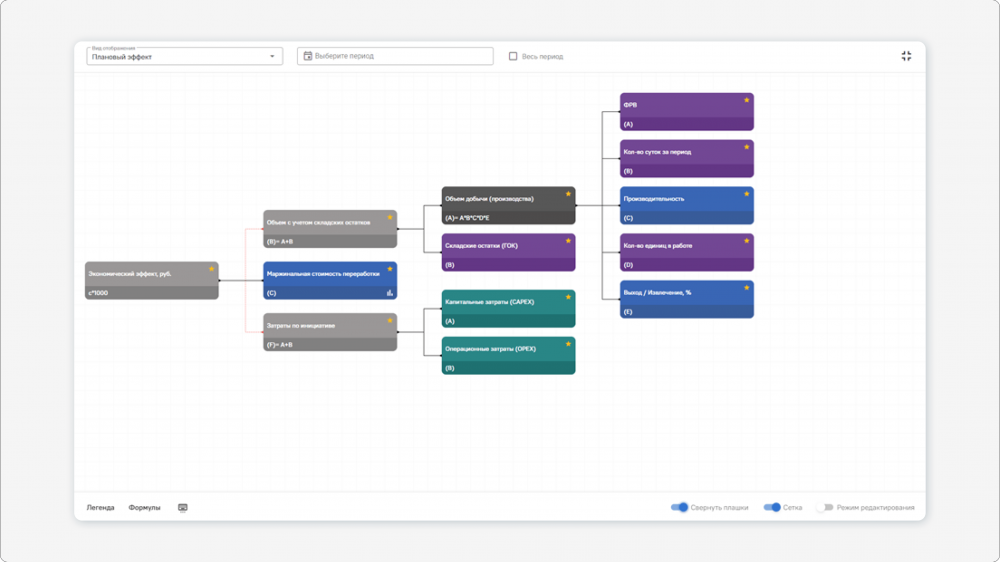
Task: Select the Объем добычи (производства) node
Action: click(x=508, y=205)
